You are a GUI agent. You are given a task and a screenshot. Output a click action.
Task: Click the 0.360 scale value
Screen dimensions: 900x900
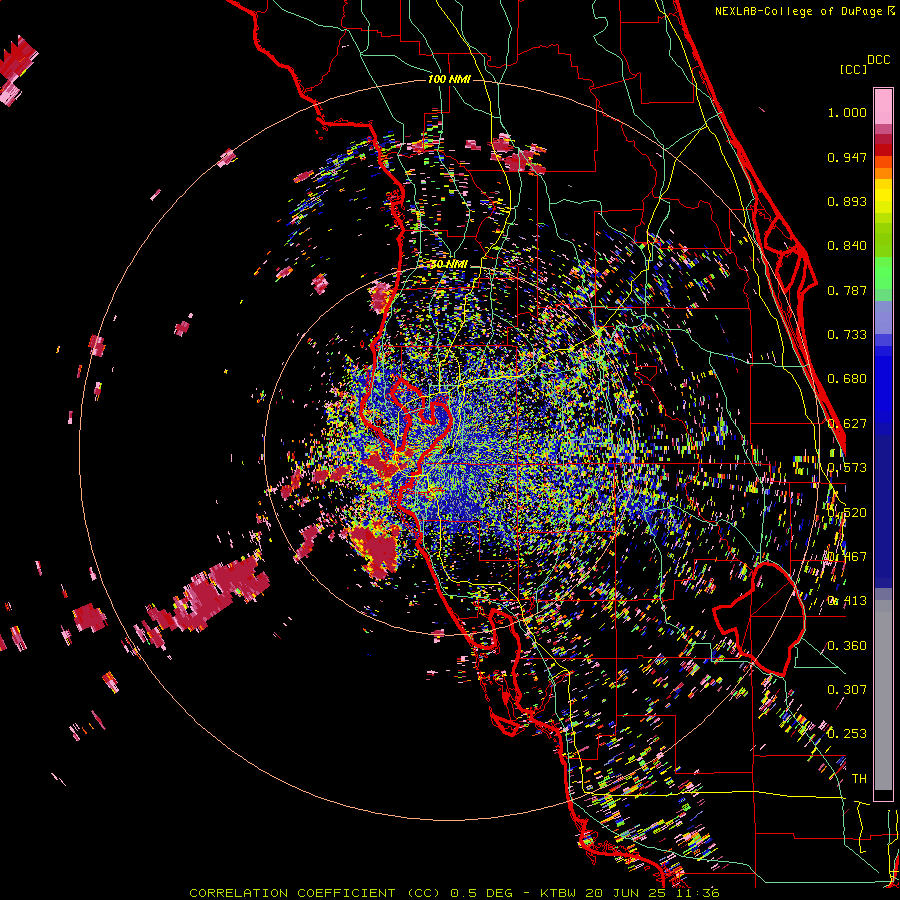pos(847,646)
